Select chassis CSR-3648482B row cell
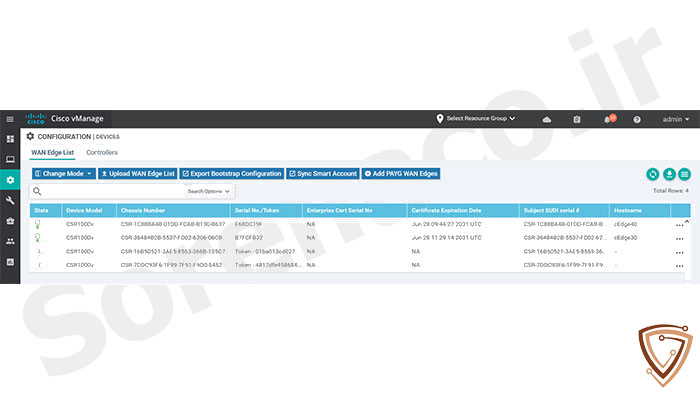The image size is (700, 394). pyautogui.click(x=173, y=238)
